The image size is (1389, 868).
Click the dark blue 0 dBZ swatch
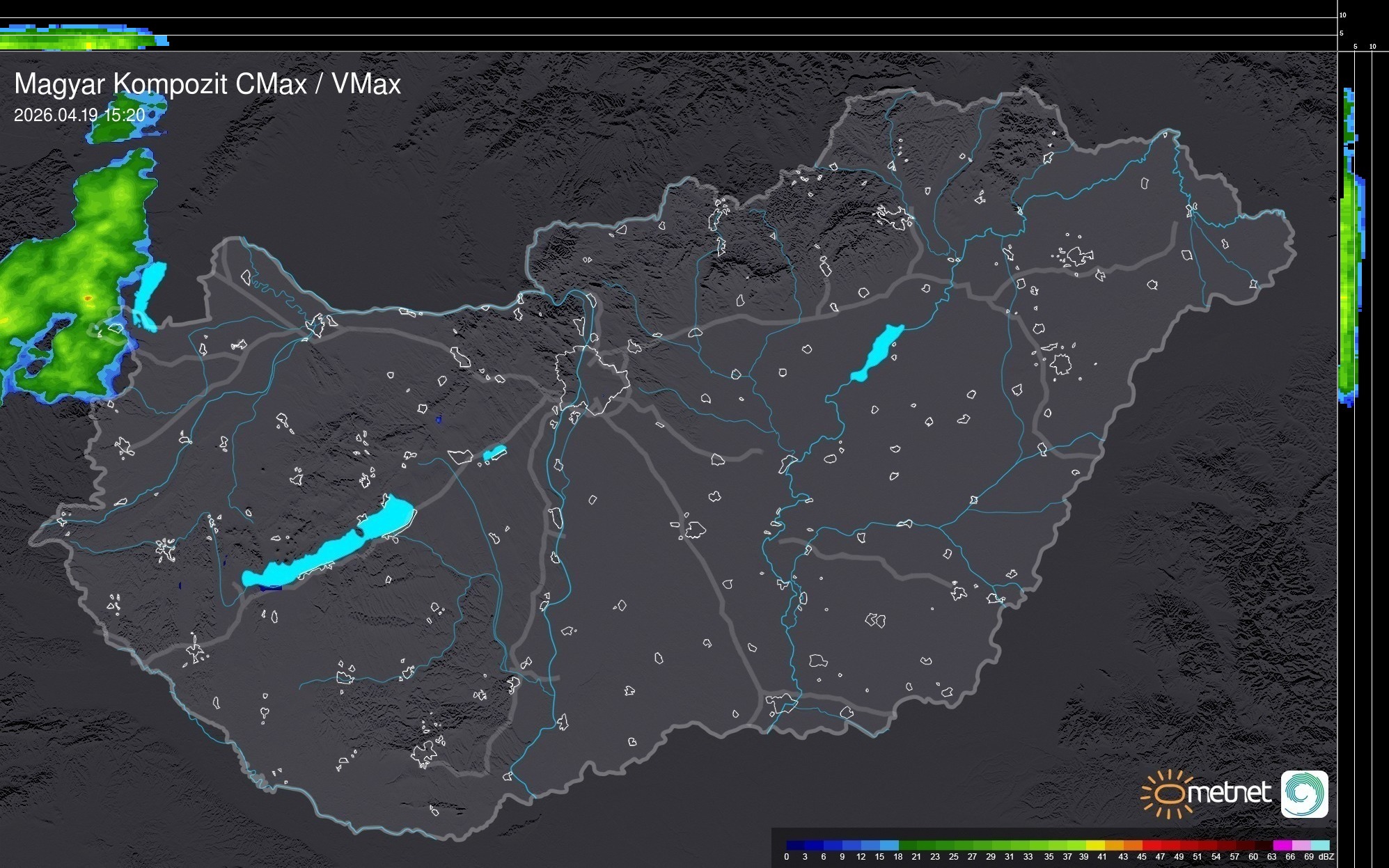pyautogui.click(x=795, y=845)
